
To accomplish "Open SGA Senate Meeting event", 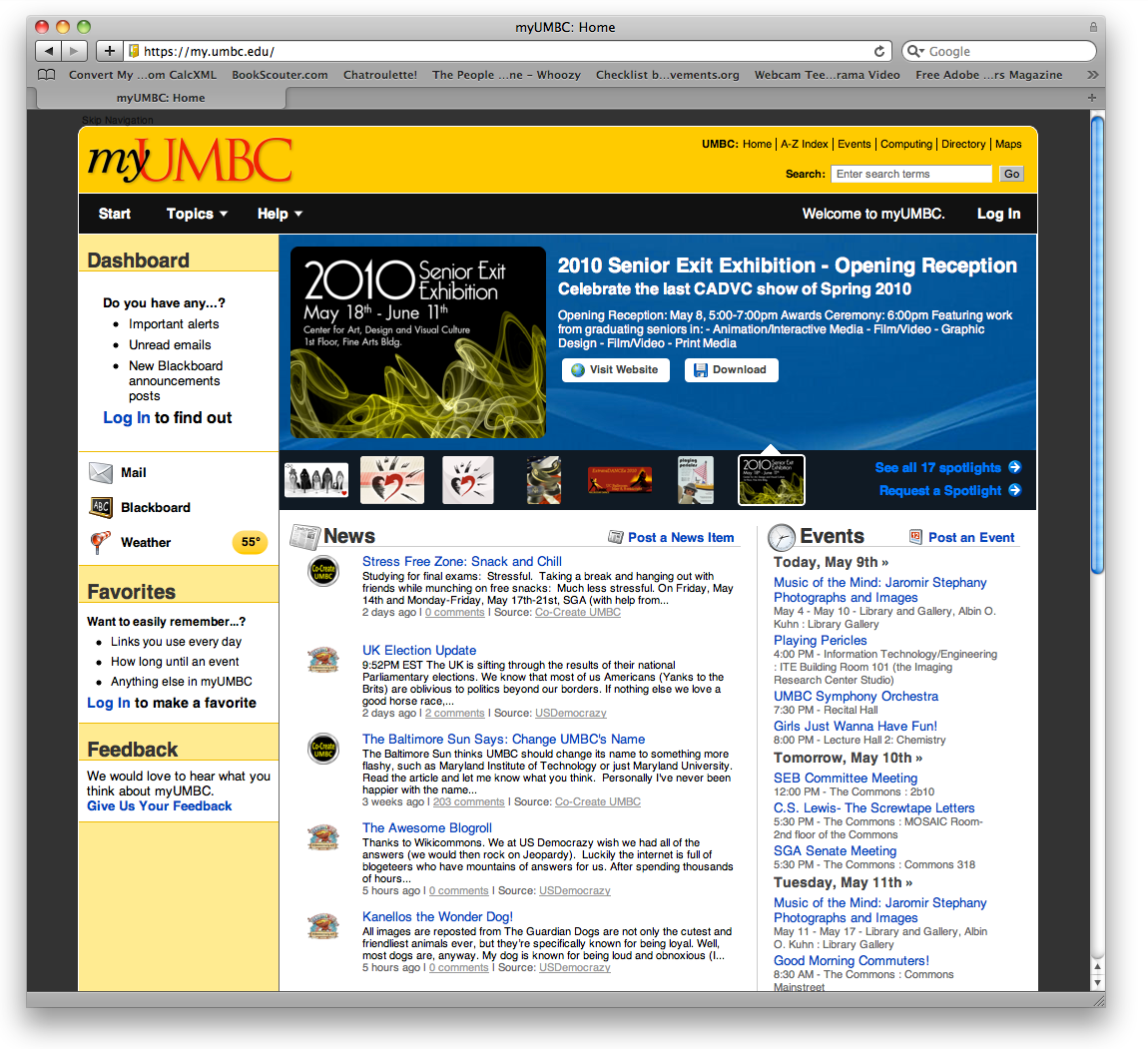I will pyautogui.click(x=835, y=850).
